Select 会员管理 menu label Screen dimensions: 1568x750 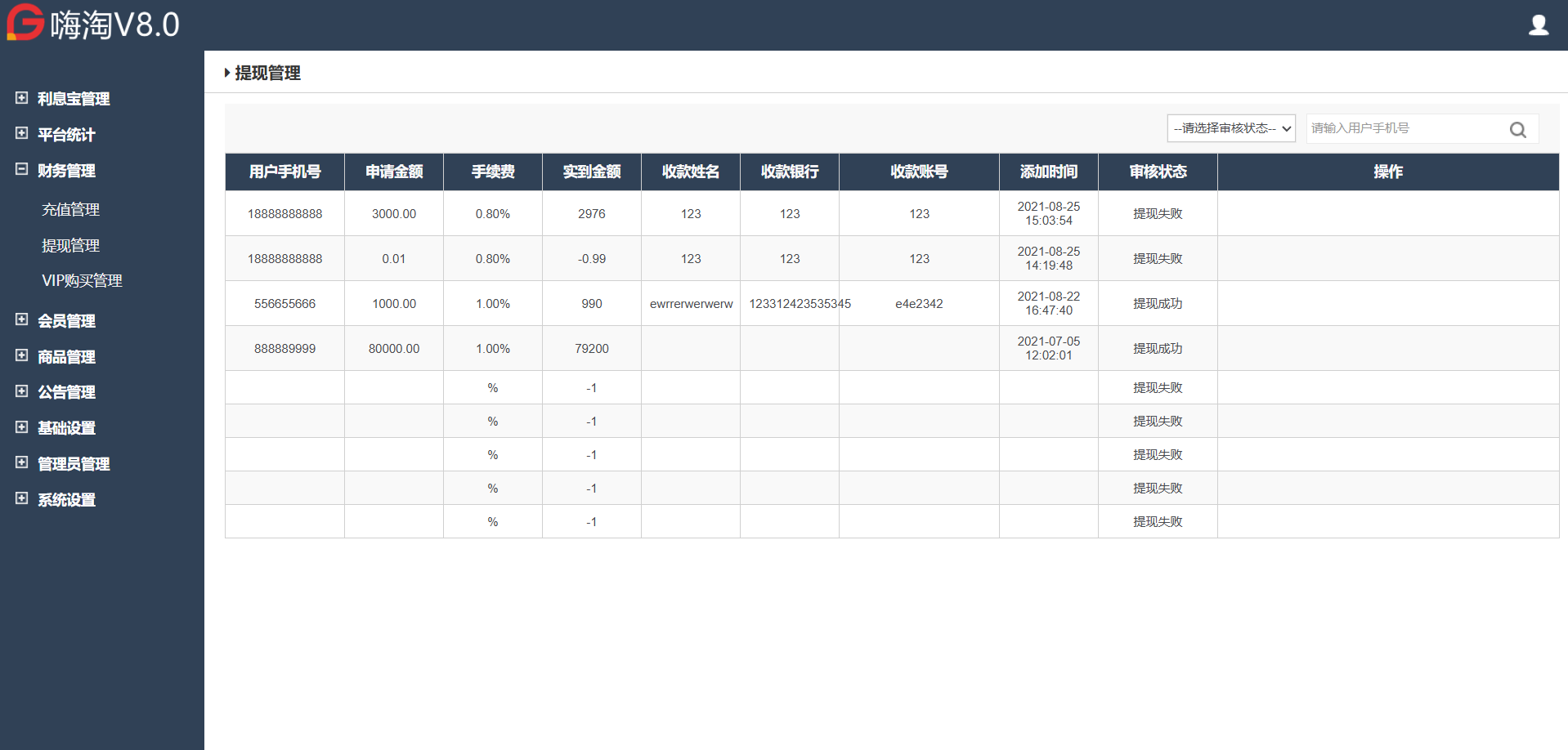[x=66, y=321]
